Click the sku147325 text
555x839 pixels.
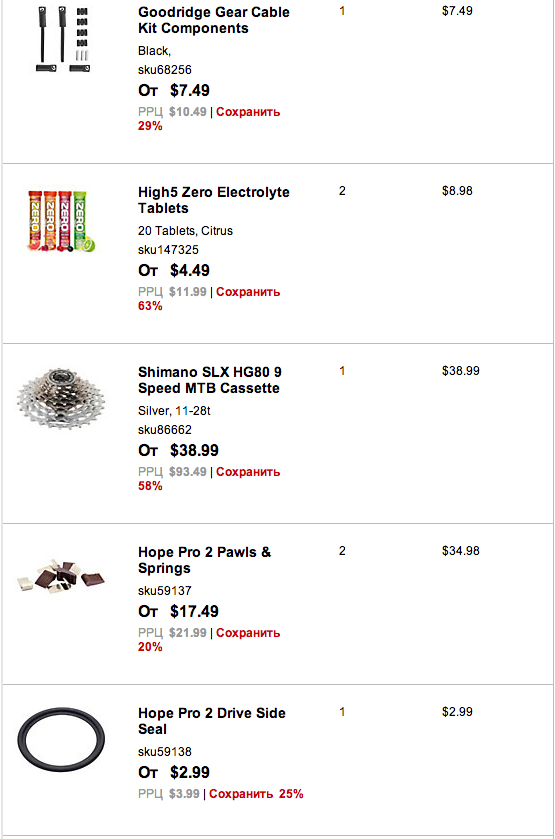point(168,249)
